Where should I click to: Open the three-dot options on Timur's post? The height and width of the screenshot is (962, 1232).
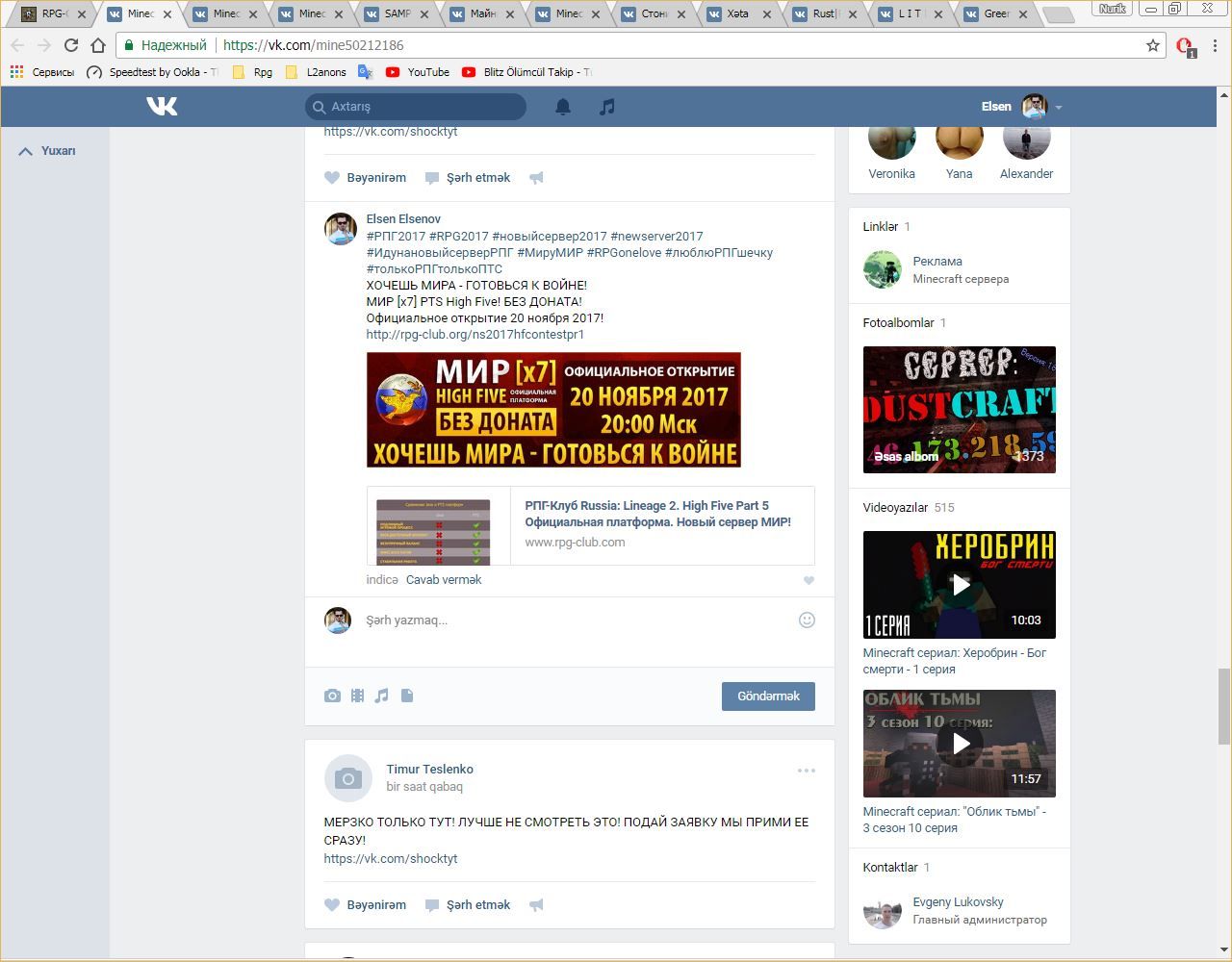pos(807,770)
